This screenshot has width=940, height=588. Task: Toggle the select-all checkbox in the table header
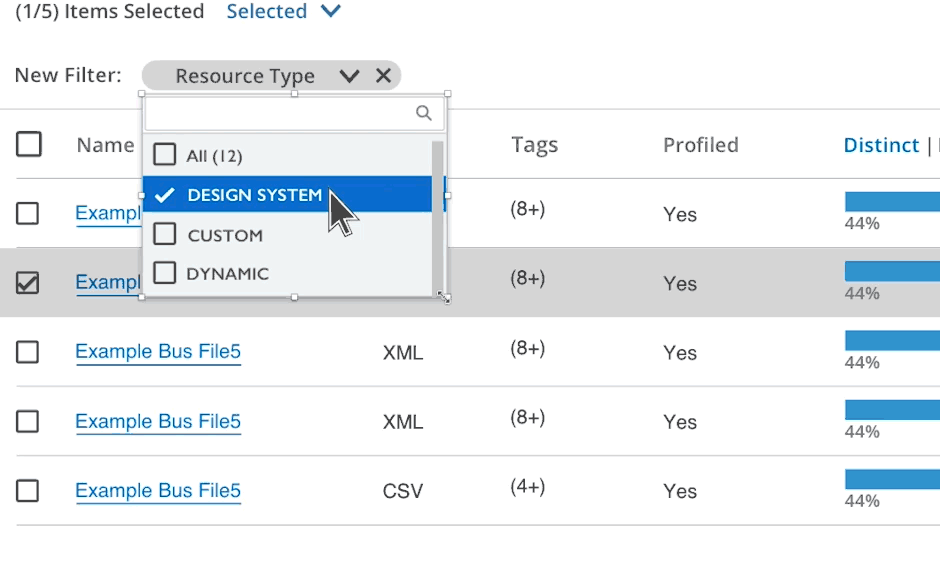coord(29,144)
